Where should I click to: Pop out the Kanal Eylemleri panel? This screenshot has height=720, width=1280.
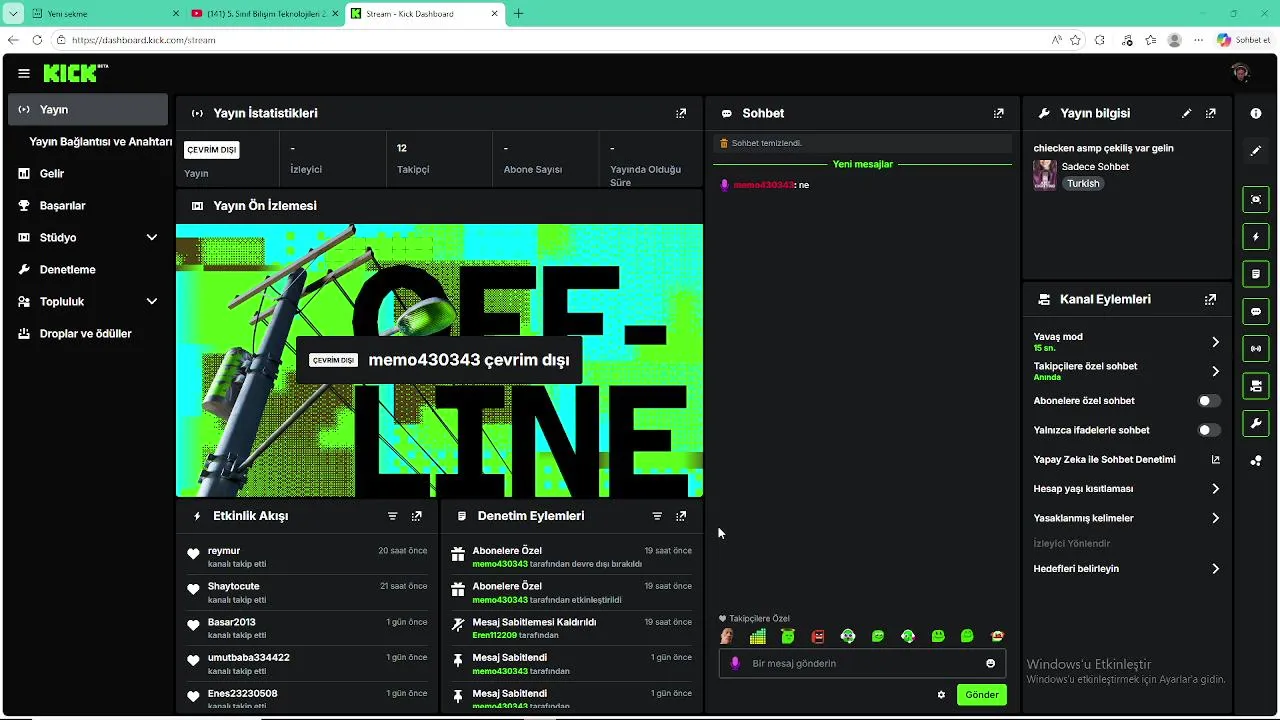point(1211,299)
